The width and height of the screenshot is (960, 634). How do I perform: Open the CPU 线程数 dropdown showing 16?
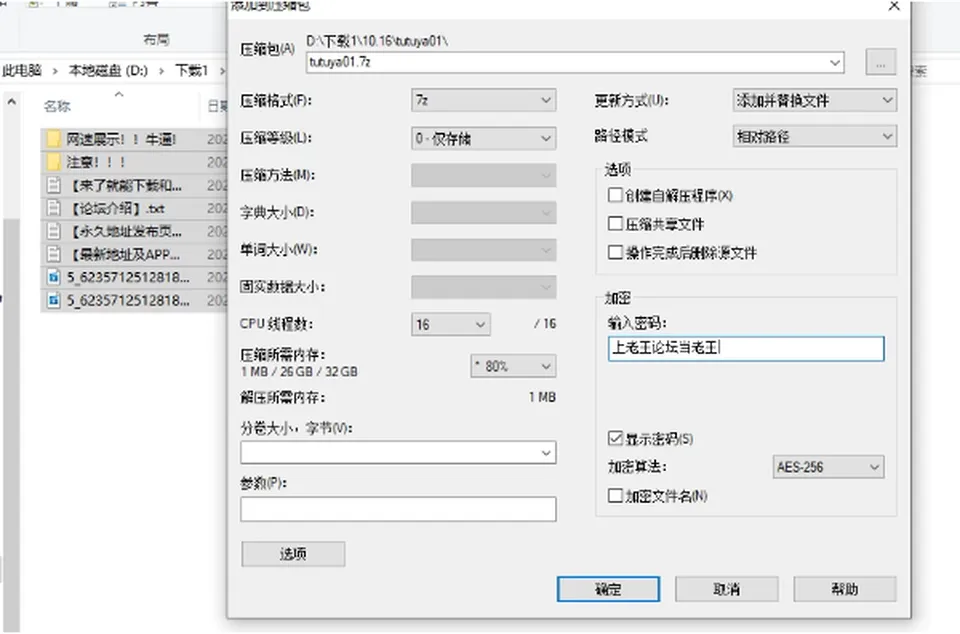pyautogui.click(x=451, y=324)
